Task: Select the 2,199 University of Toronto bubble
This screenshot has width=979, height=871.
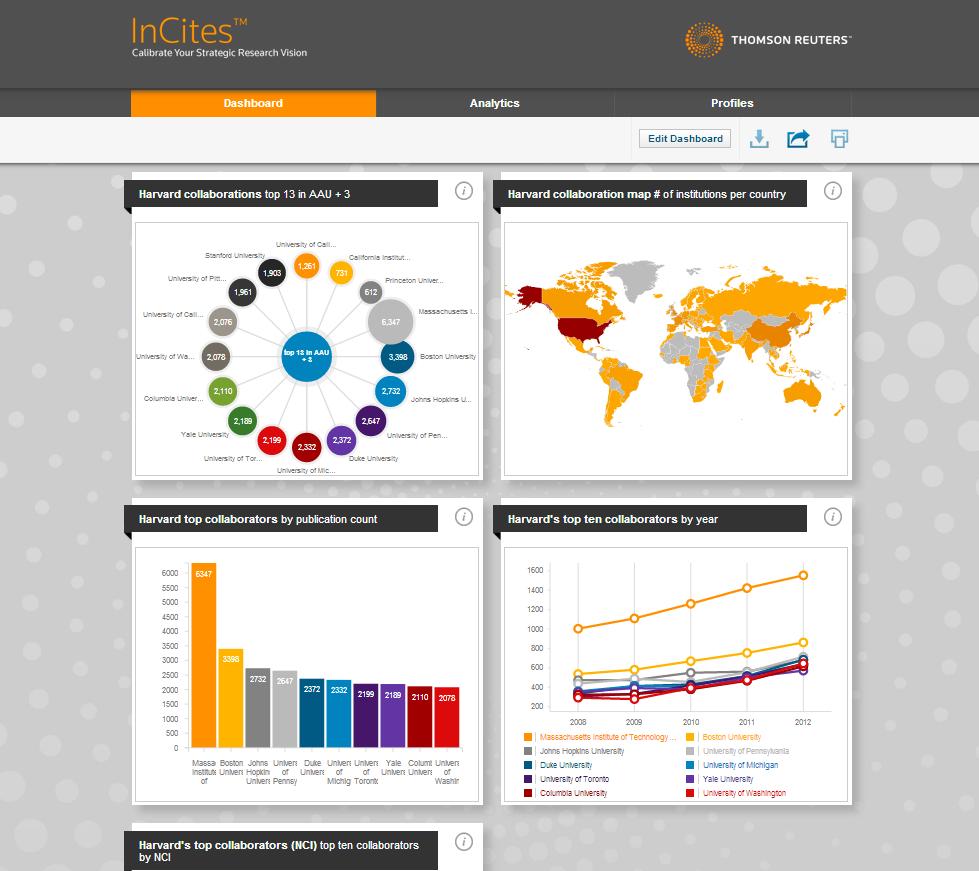Action: click(272, 440)
